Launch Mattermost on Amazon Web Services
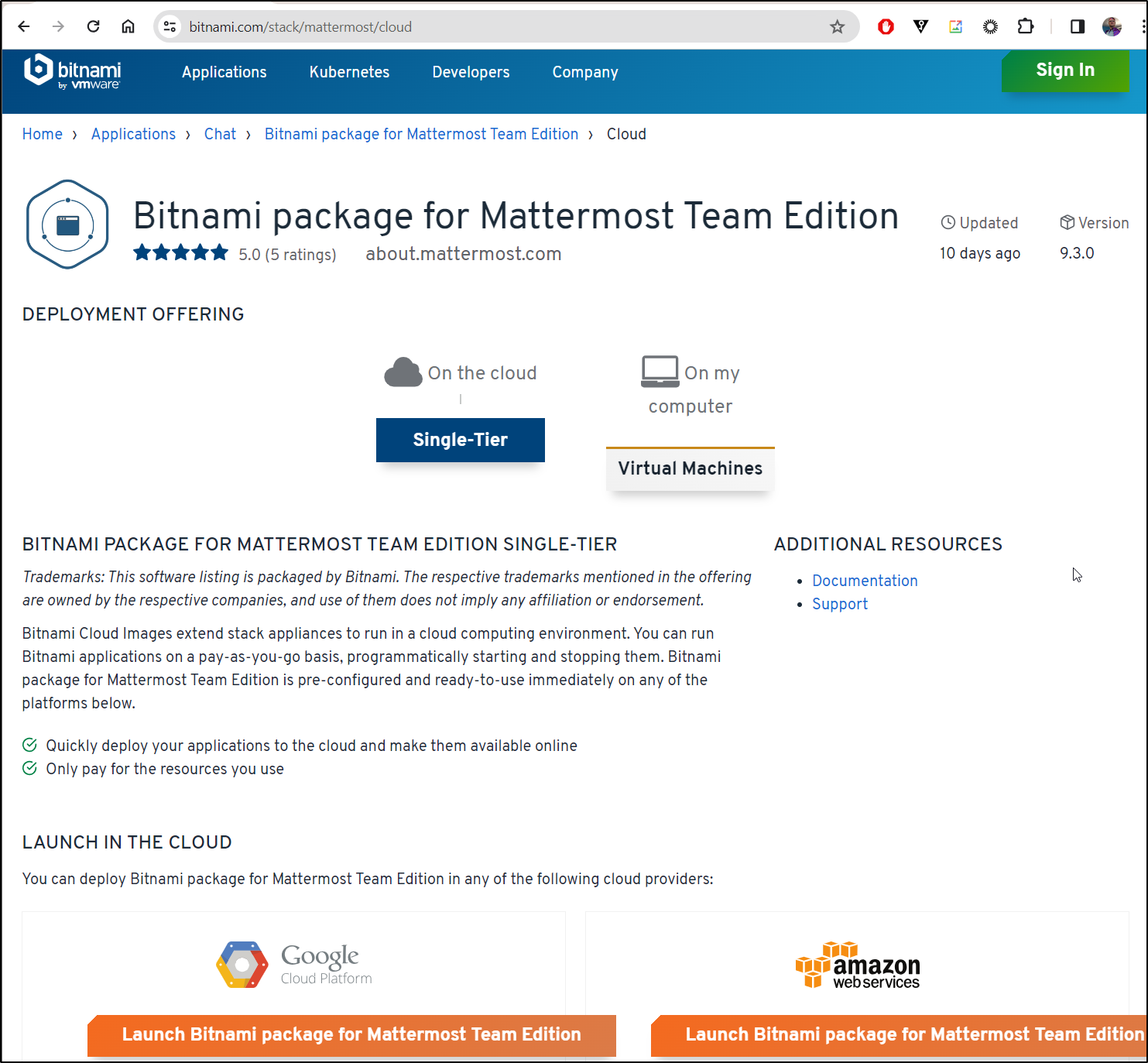Screen dimensions: 1148x1063 point(899,1035)
